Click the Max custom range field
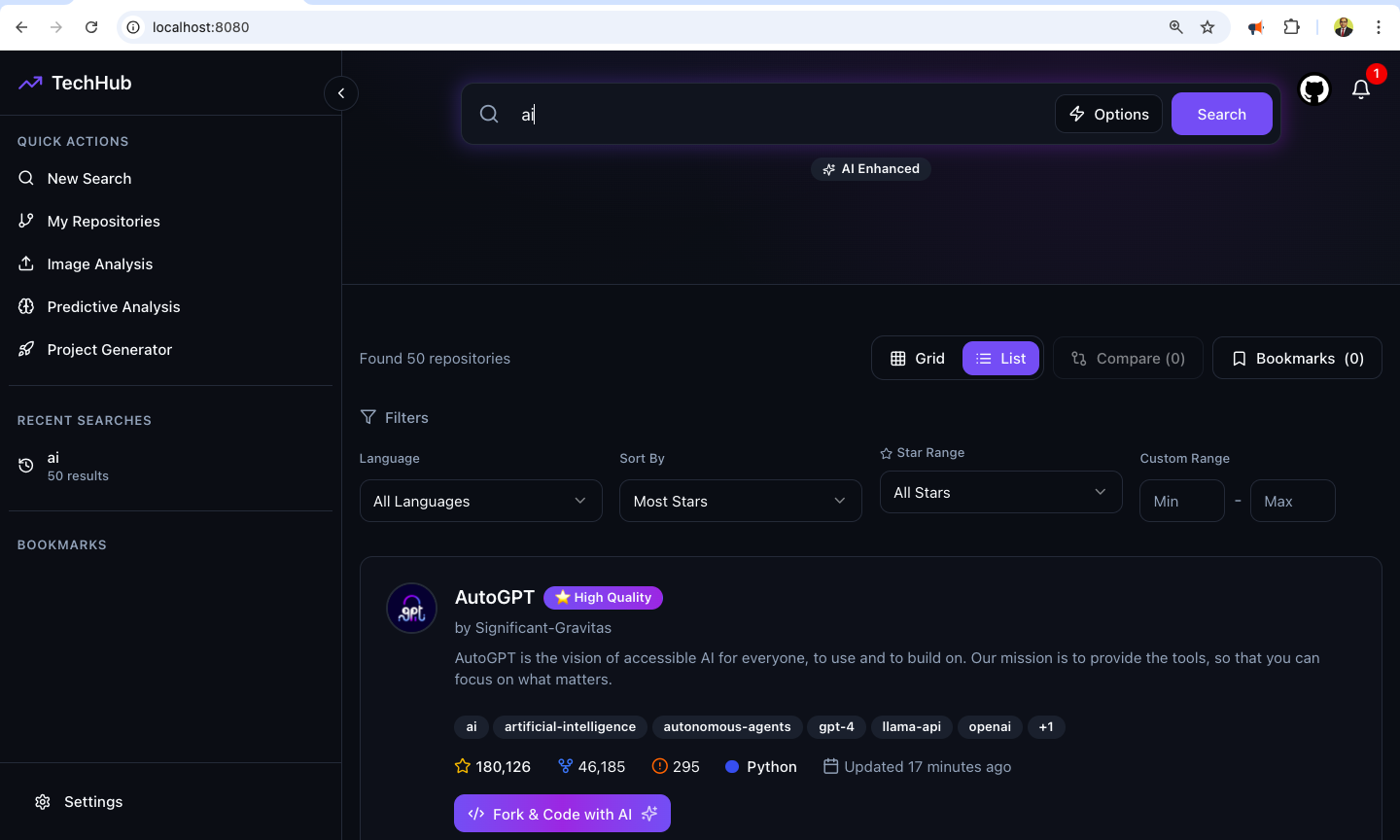Screen dimensions: 1400x840 pyautogui.click(x=1293, y=501)
